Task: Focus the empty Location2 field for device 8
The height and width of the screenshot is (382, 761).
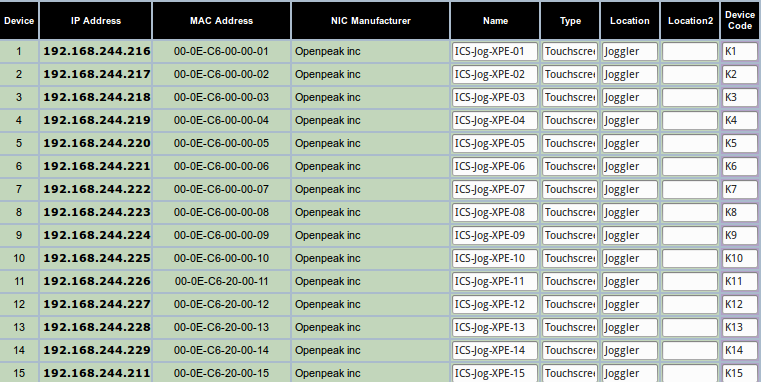Action: (690, 213)
